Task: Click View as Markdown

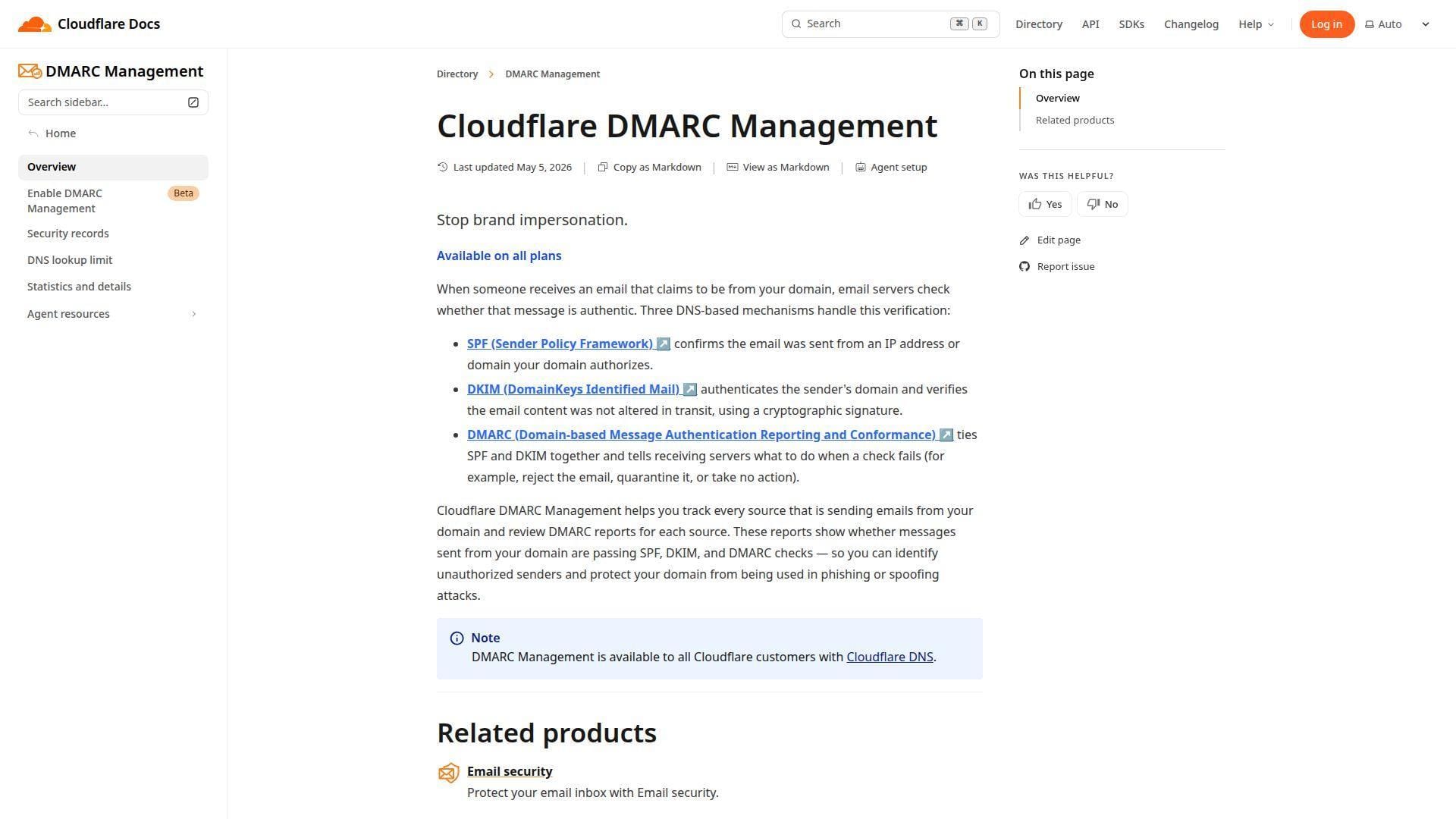Action: [x=778, y=168]
